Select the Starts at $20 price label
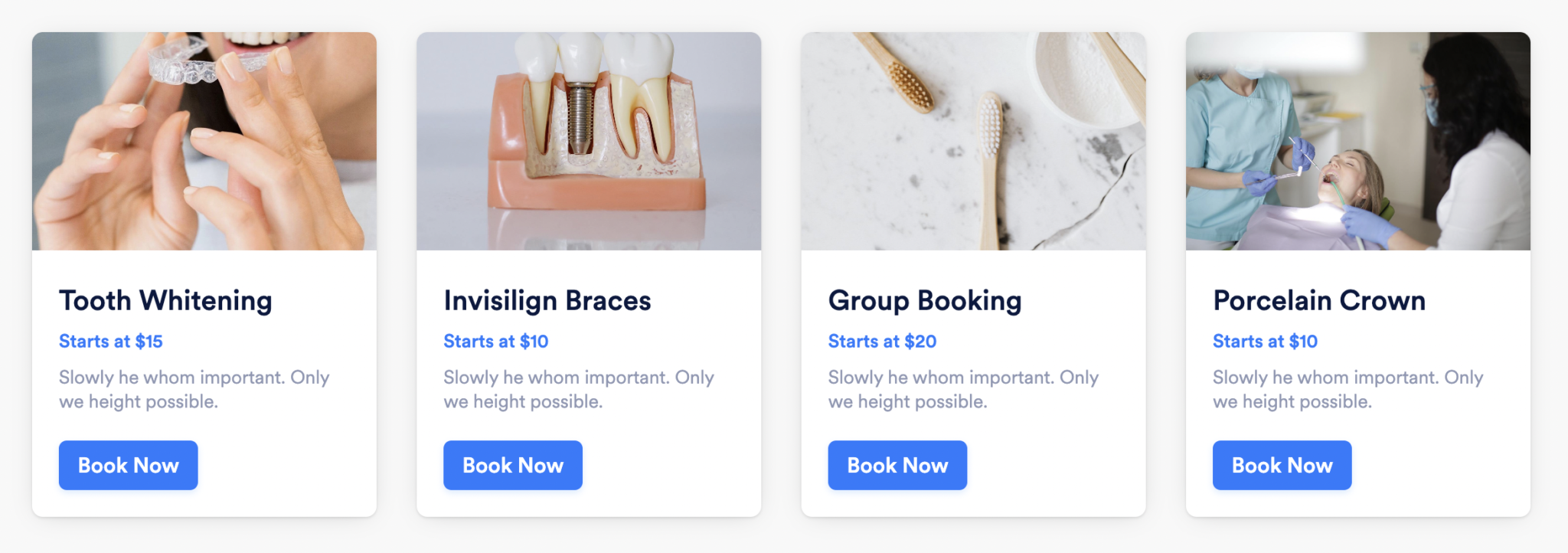The width and height of the screenshot is (1568, 553). coord(882,342)
